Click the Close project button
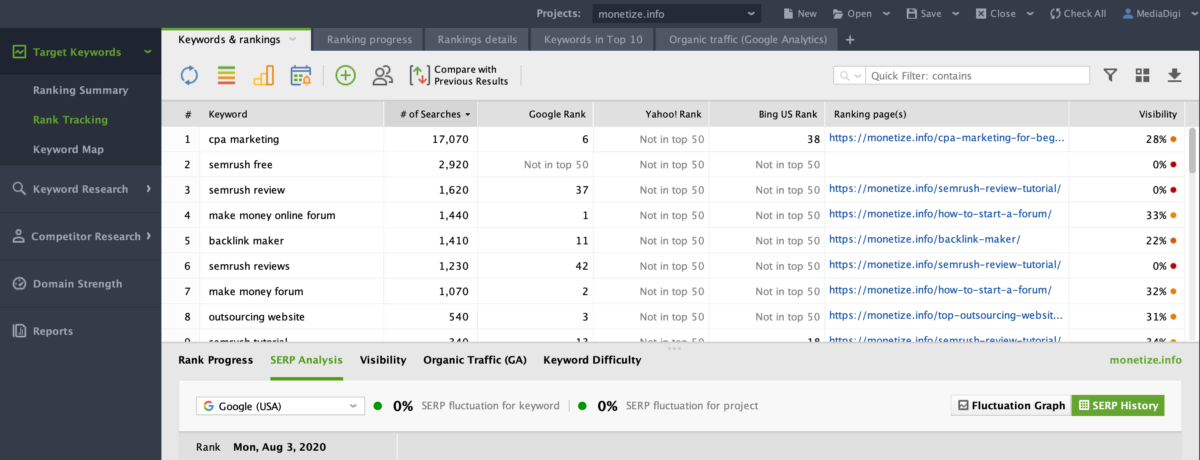The height and width of the screenshot is (460, 1200). click(995, 14)
